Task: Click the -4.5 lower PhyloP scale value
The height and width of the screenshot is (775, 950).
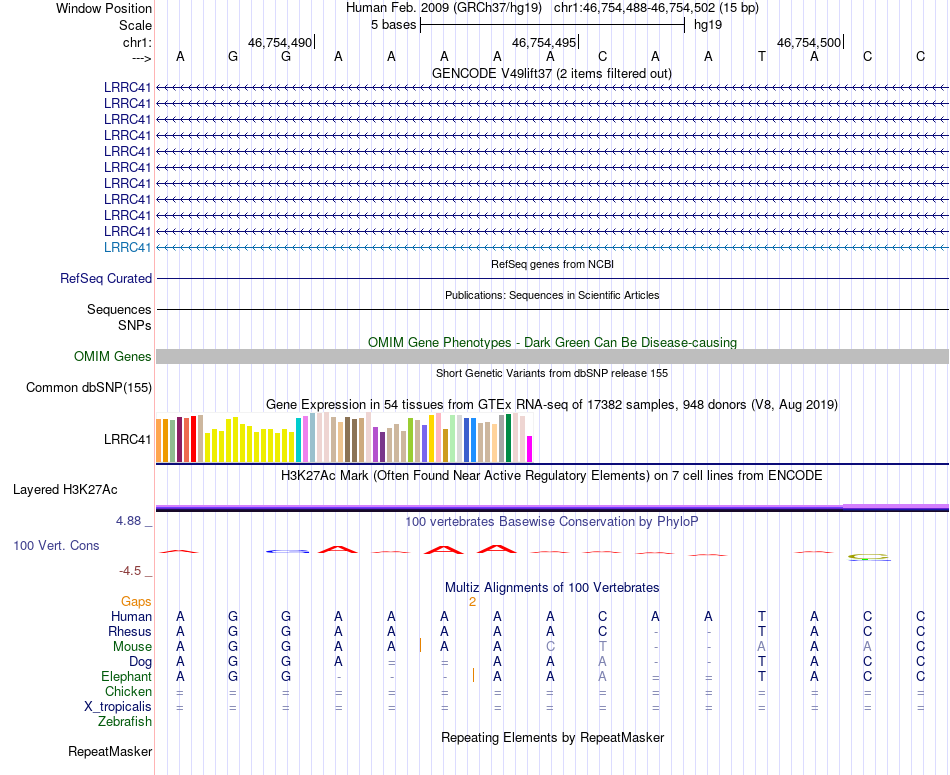Action: 130,571
